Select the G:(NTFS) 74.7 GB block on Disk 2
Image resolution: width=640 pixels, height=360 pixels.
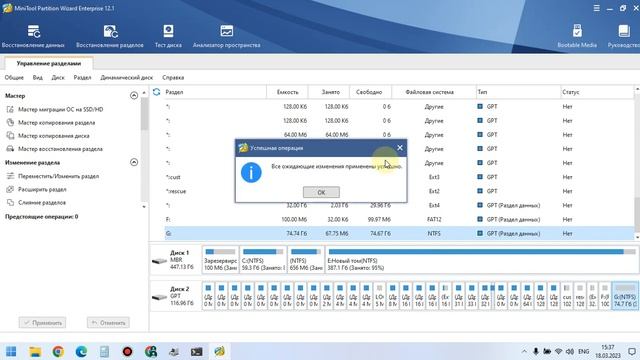pos(625,296)
